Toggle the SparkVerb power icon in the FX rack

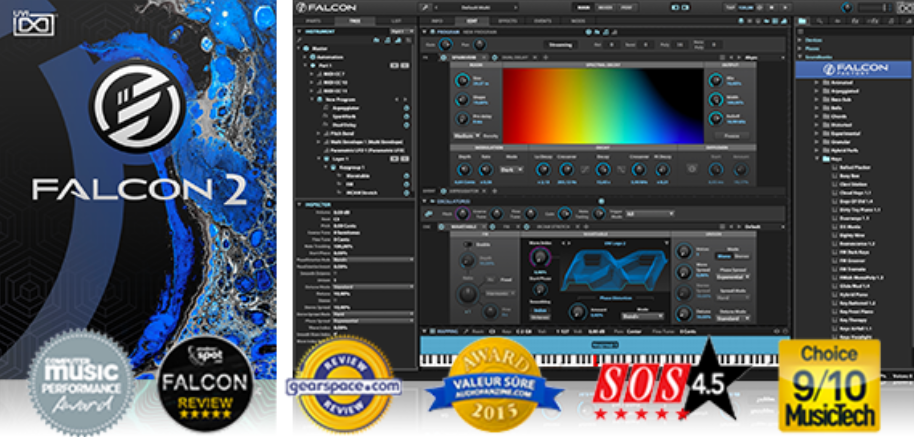coord(442,58)
